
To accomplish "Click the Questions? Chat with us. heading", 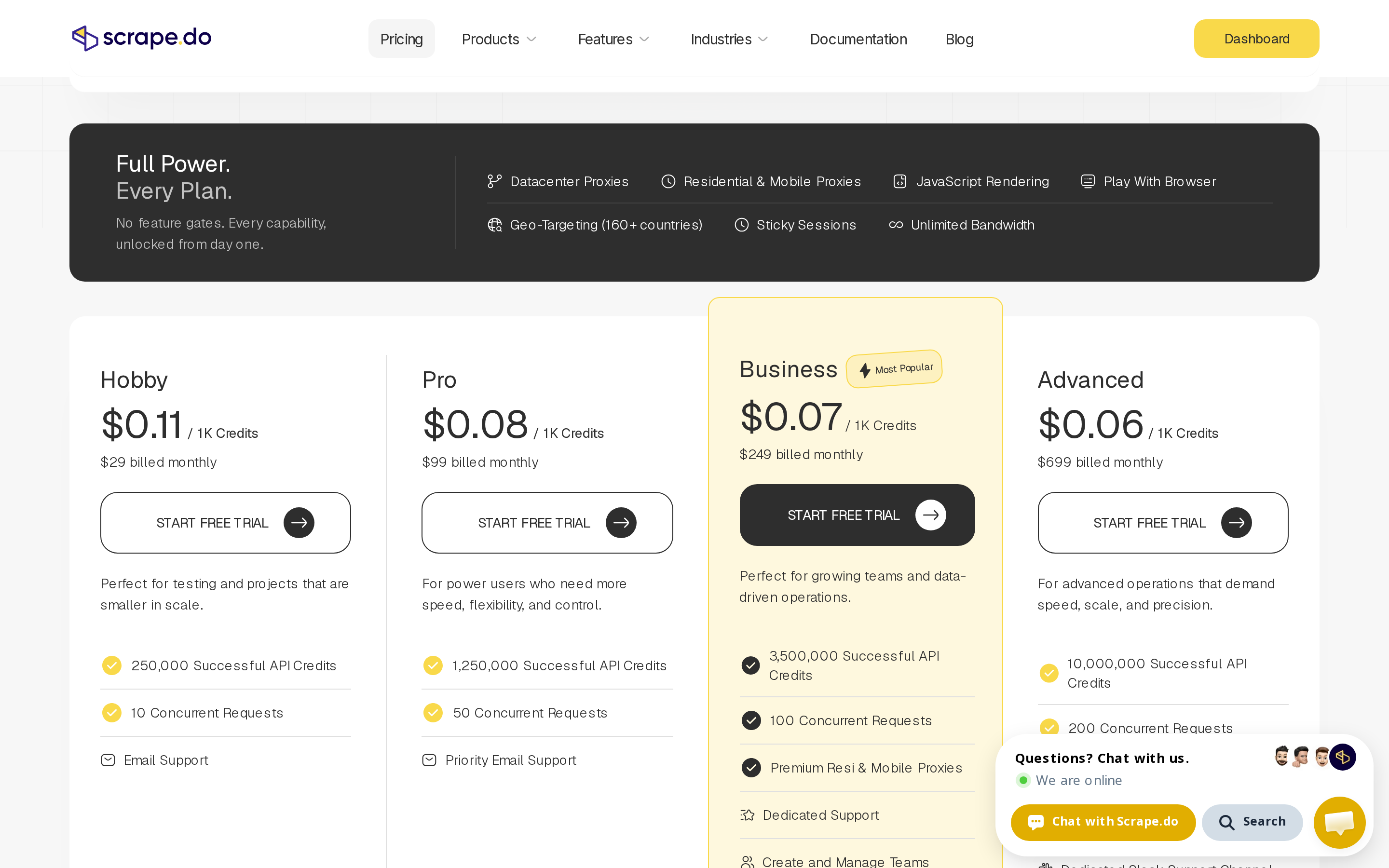I will coord(1102,759).
